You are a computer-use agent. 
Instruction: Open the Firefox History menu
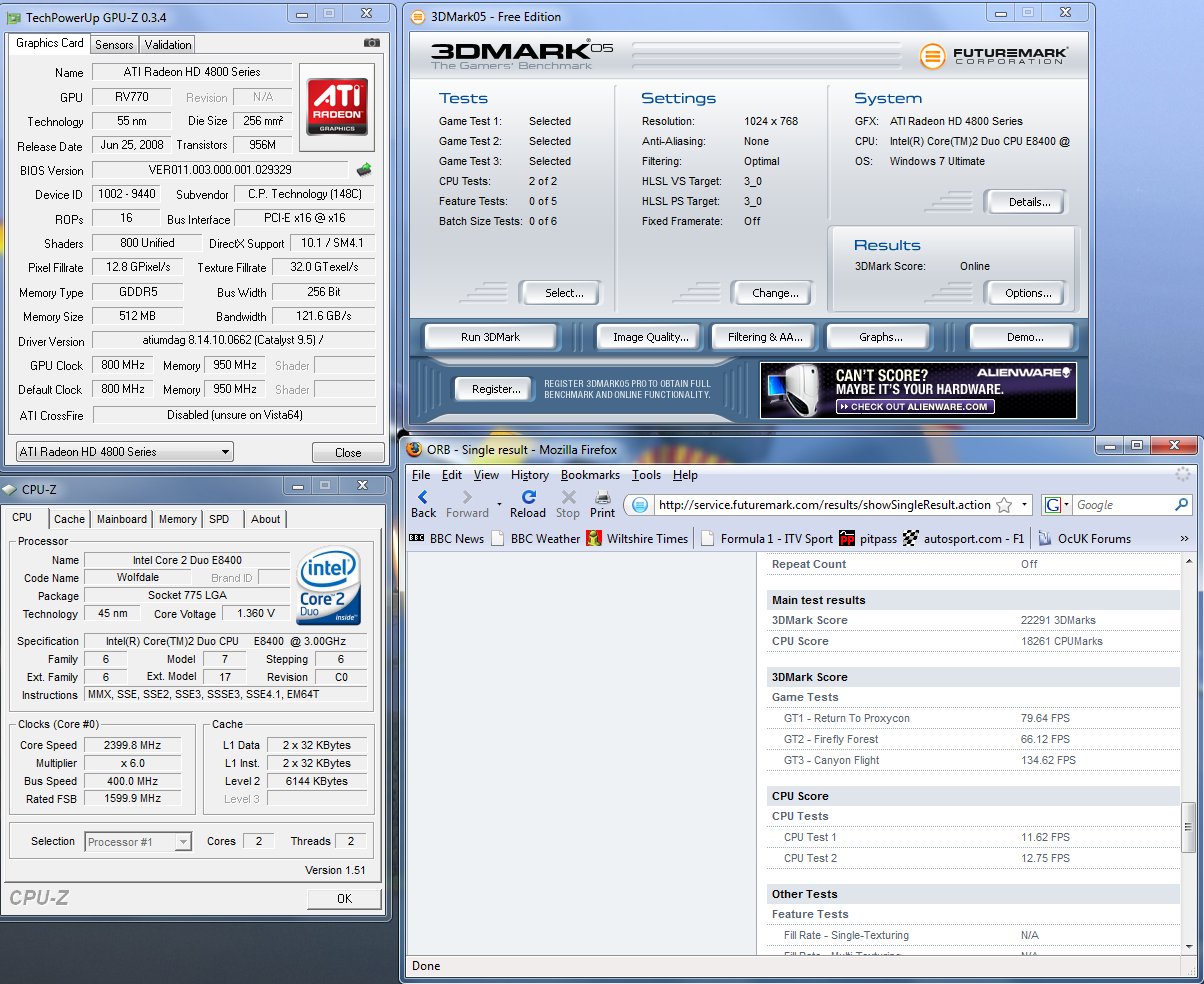[530, 475]
